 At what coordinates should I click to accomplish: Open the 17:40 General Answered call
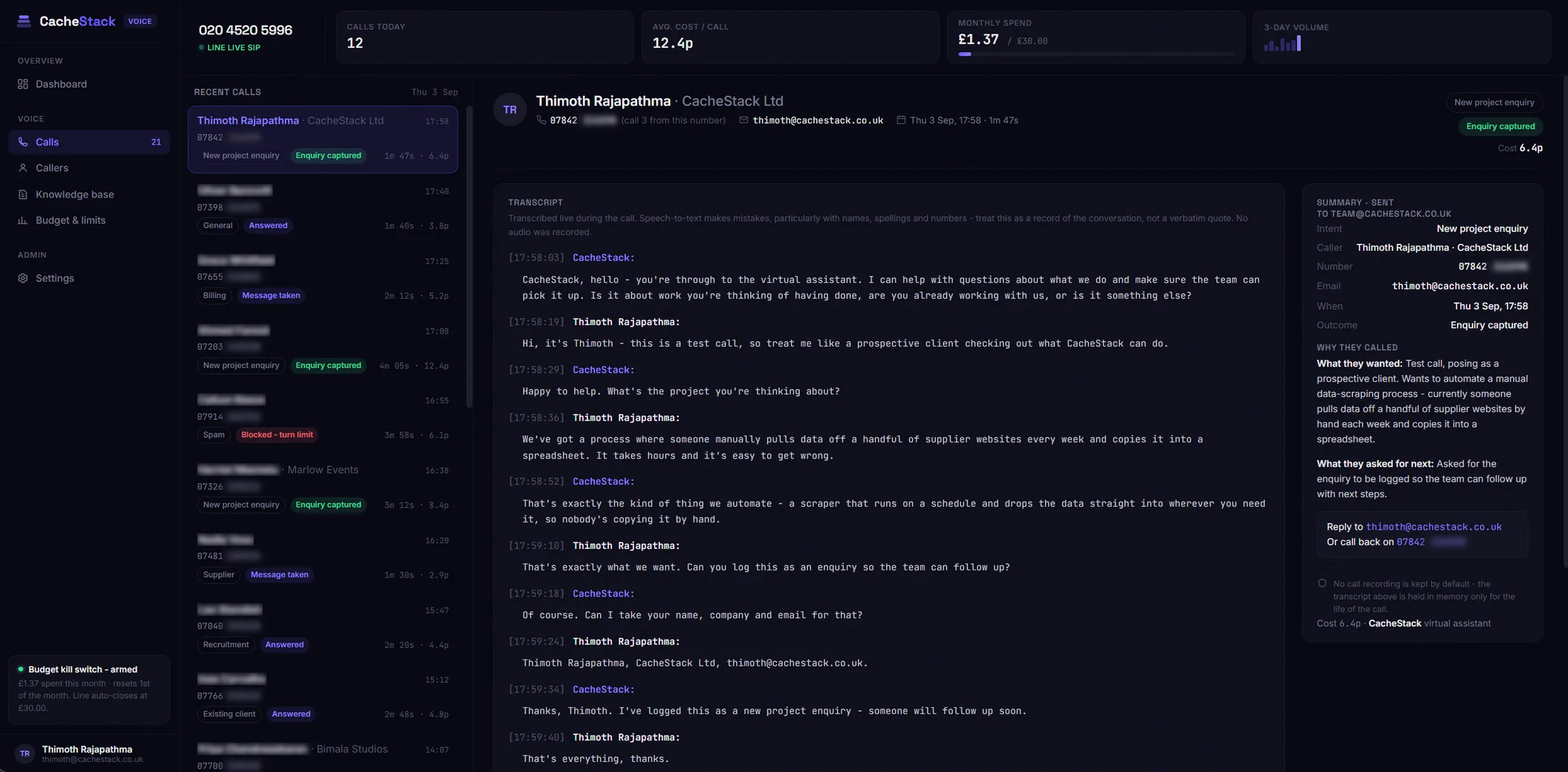(323, 209)
